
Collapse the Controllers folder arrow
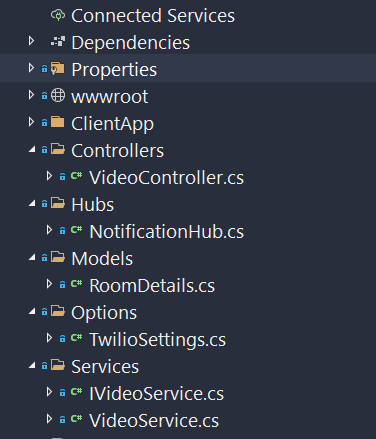coord(32,149)
